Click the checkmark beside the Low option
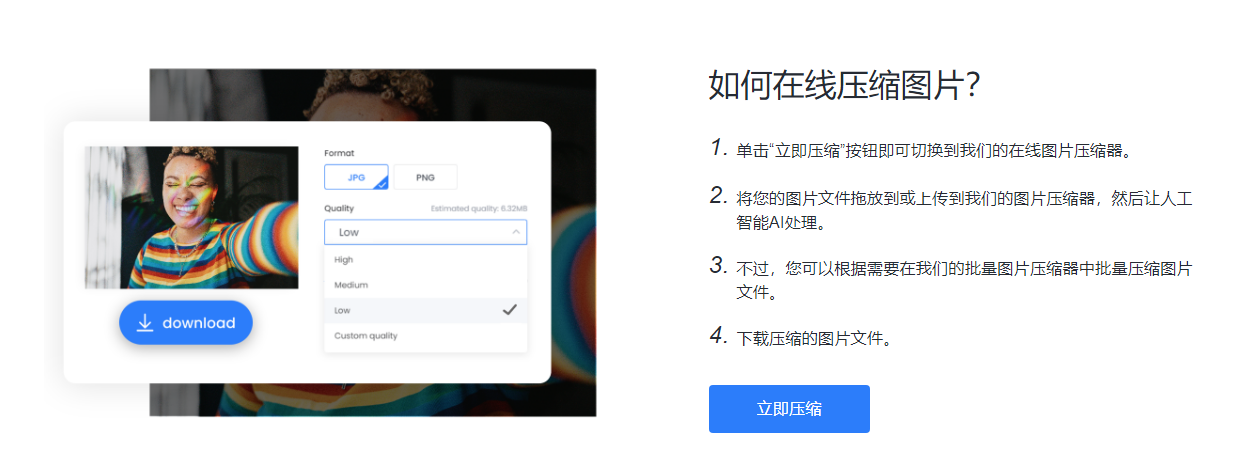Viewport: 1257px width, 468px height. (x=509, y=310)
